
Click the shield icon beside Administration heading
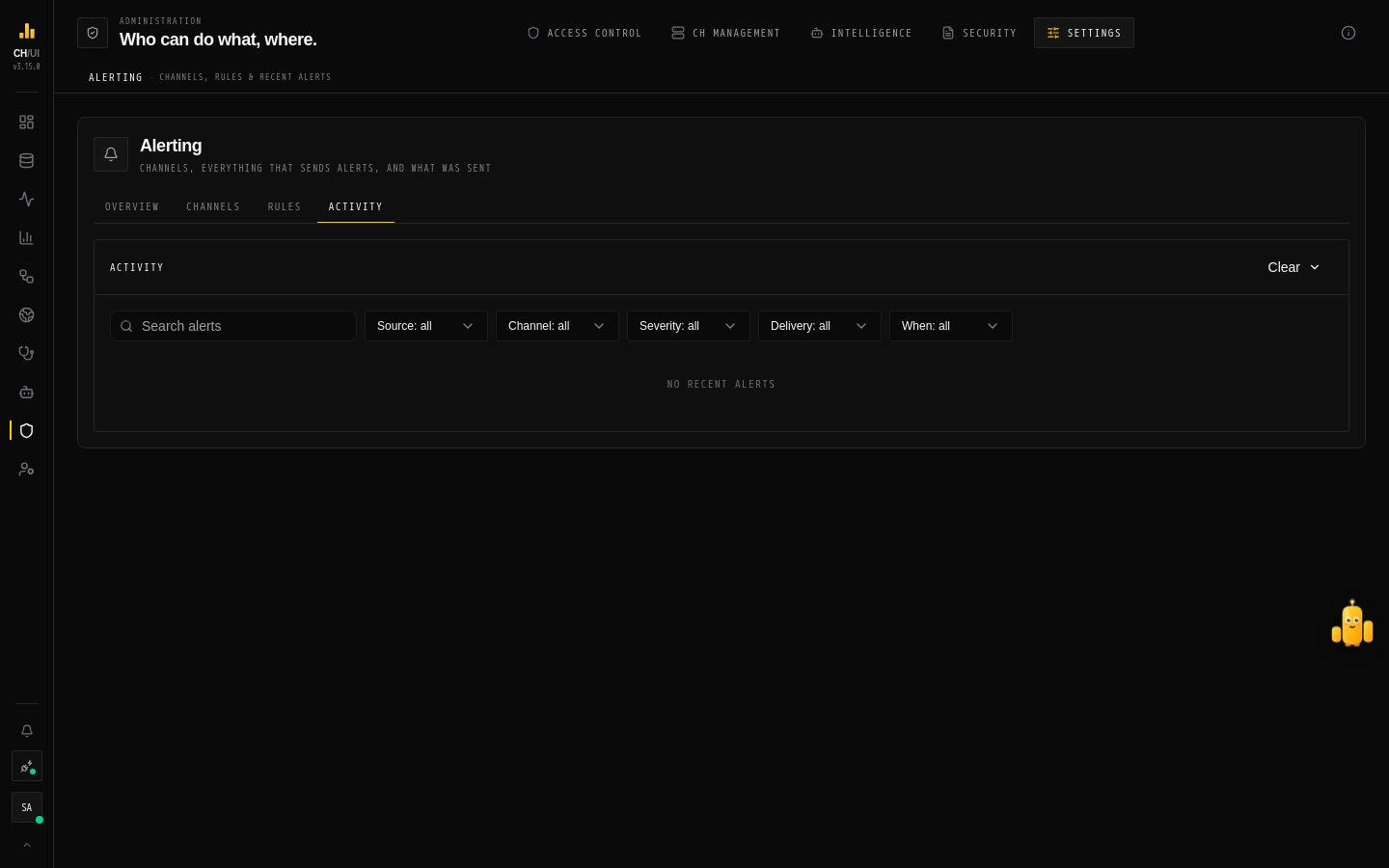coord(93,33)
